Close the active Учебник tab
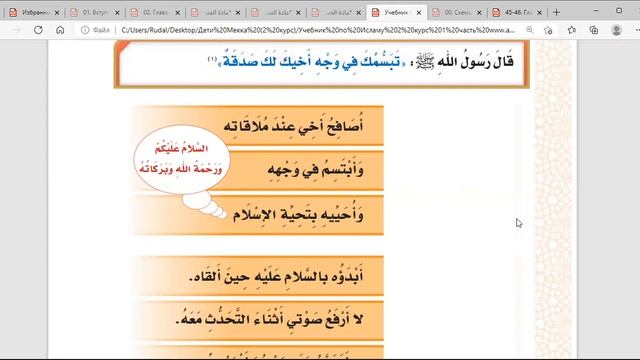 tap(419, 13)
